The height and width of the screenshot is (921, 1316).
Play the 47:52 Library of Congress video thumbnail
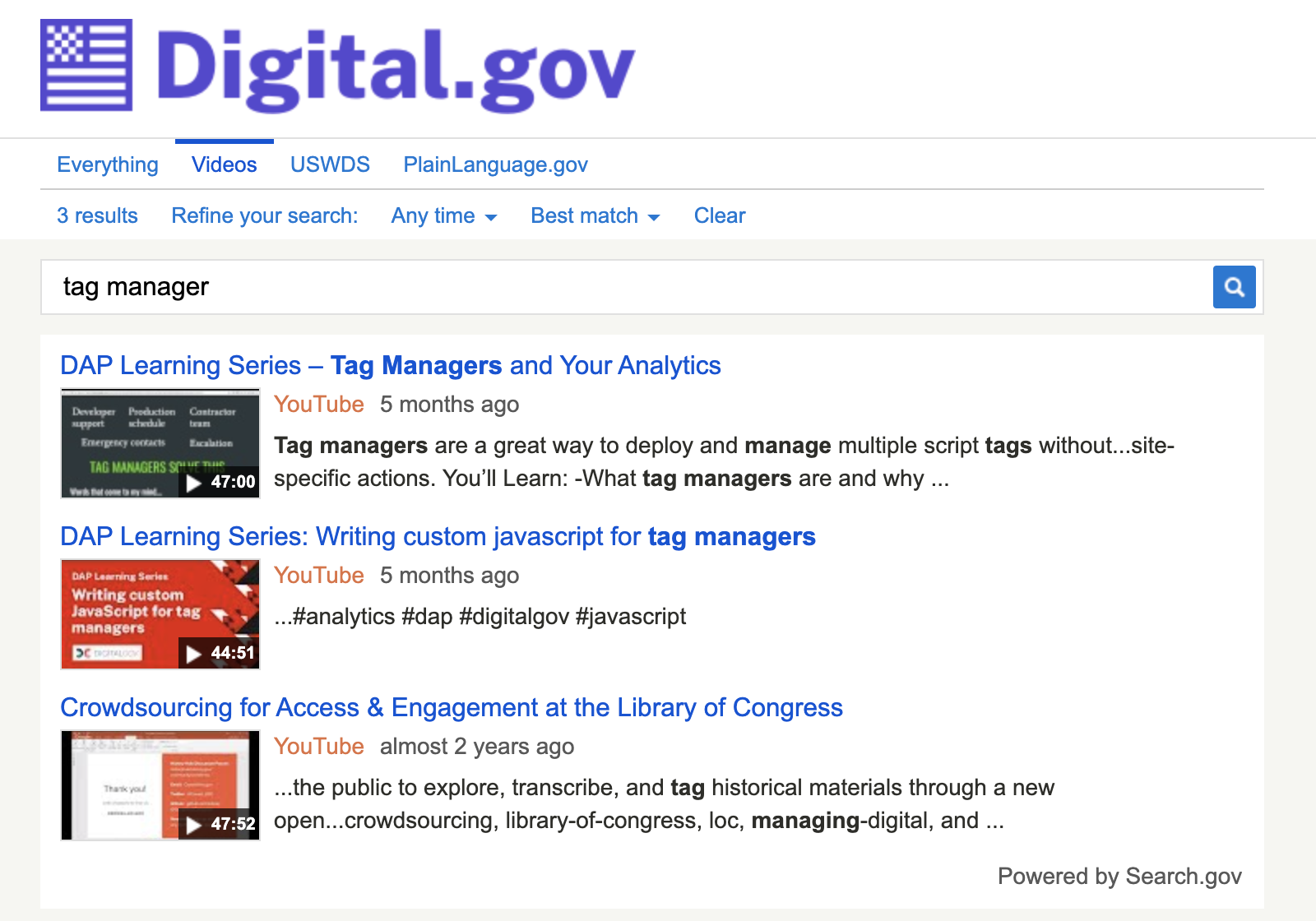click(160, 785)
